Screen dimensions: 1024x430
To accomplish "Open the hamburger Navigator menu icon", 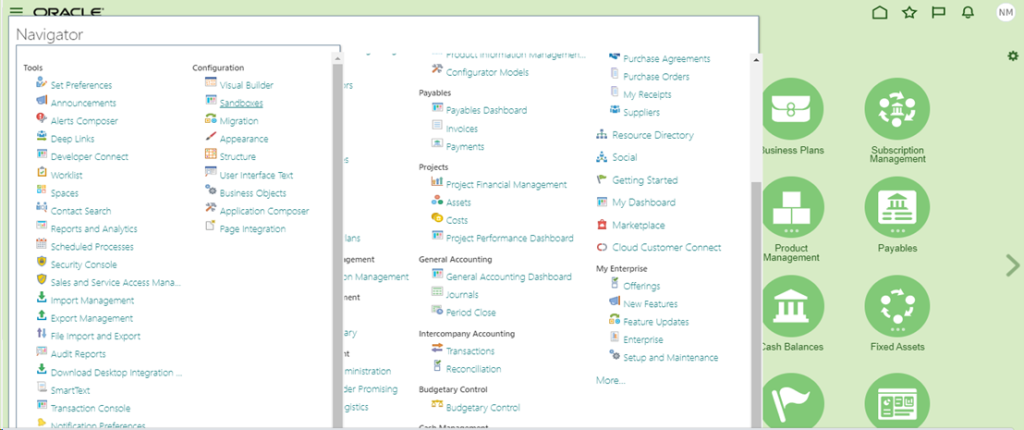I will pos(17,12).
